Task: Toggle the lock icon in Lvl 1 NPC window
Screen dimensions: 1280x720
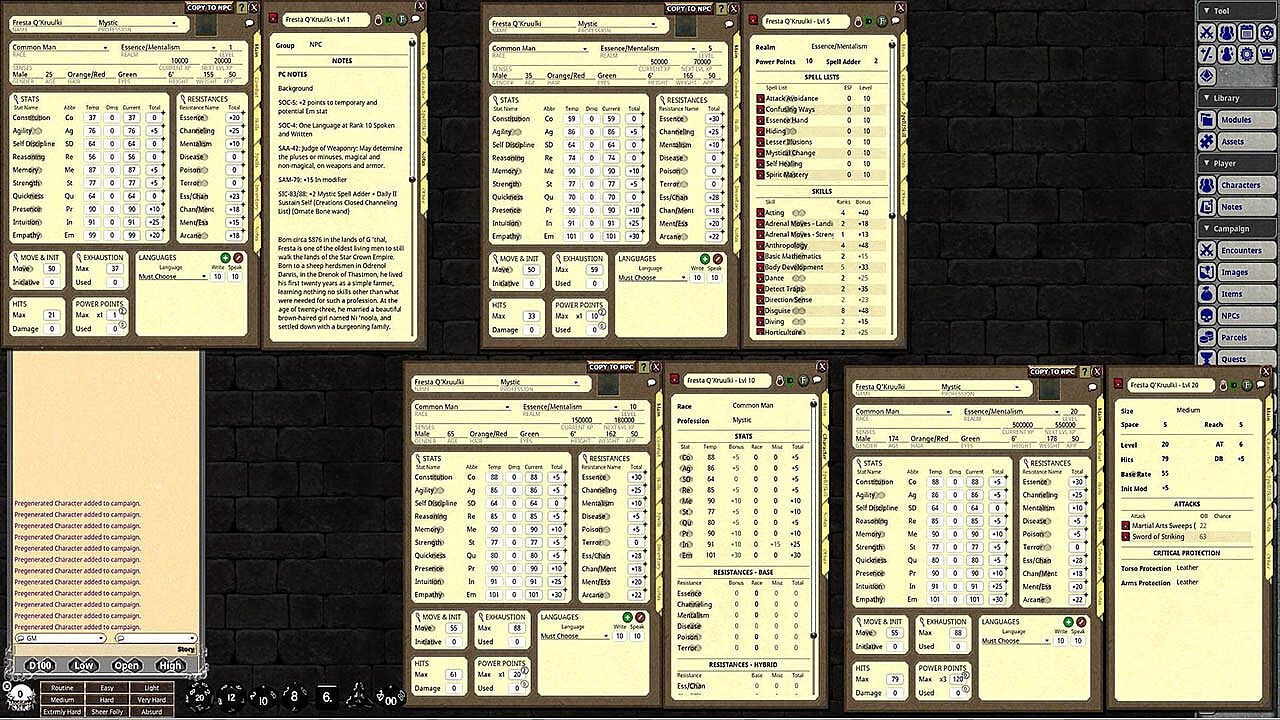Action: coord(377,20)
